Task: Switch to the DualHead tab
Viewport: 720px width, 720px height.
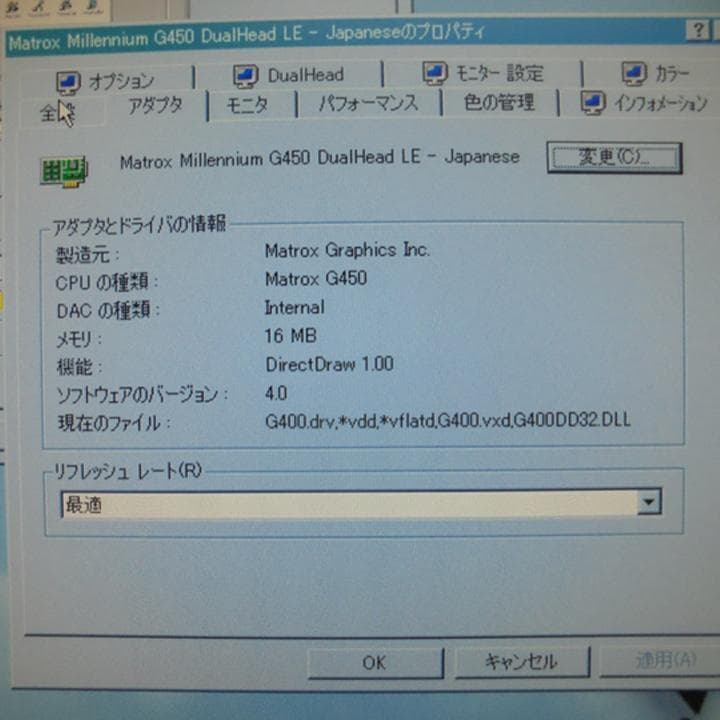Action: (x=288, y=75)
